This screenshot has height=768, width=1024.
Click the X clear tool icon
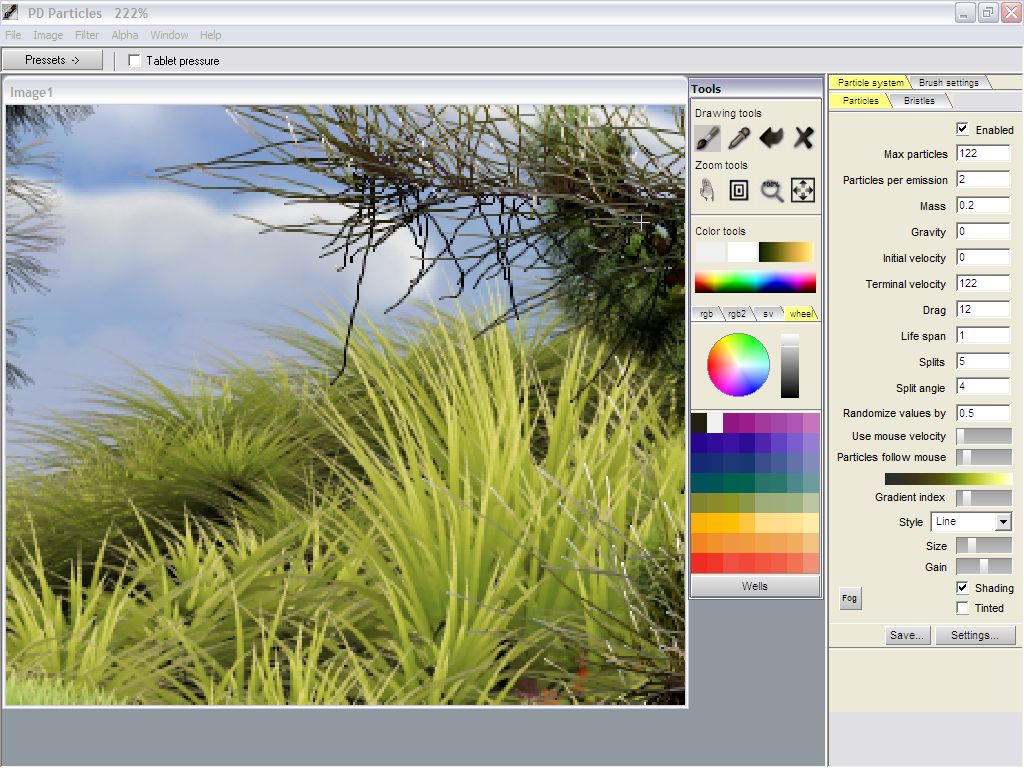[803, 138]
